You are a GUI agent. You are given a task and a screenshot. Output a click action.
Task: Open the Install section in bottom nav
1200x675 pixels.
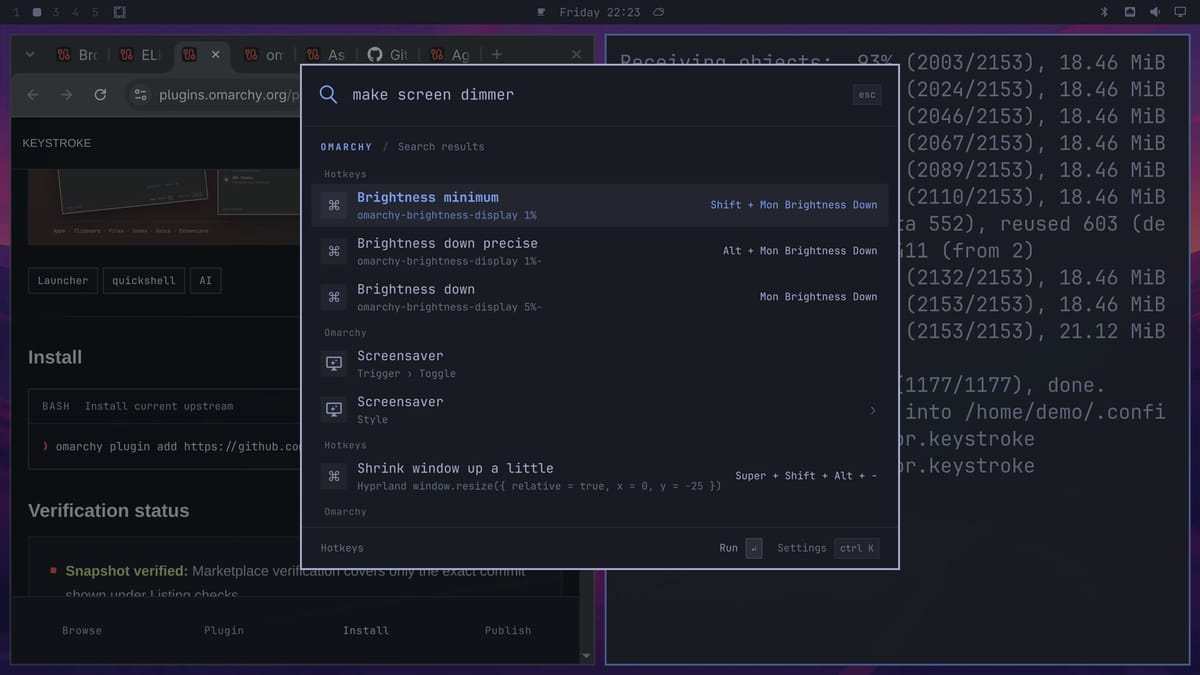366,630
